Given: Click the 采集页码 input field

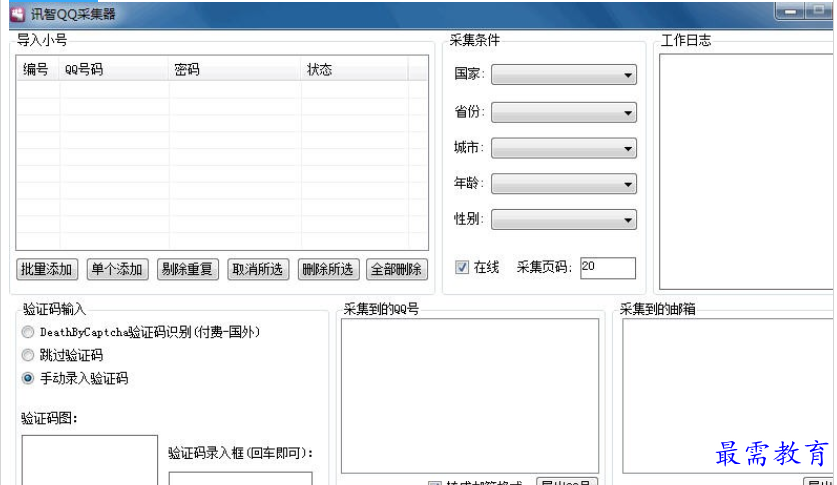Looking at the screenshot, I should click(608, 268).
